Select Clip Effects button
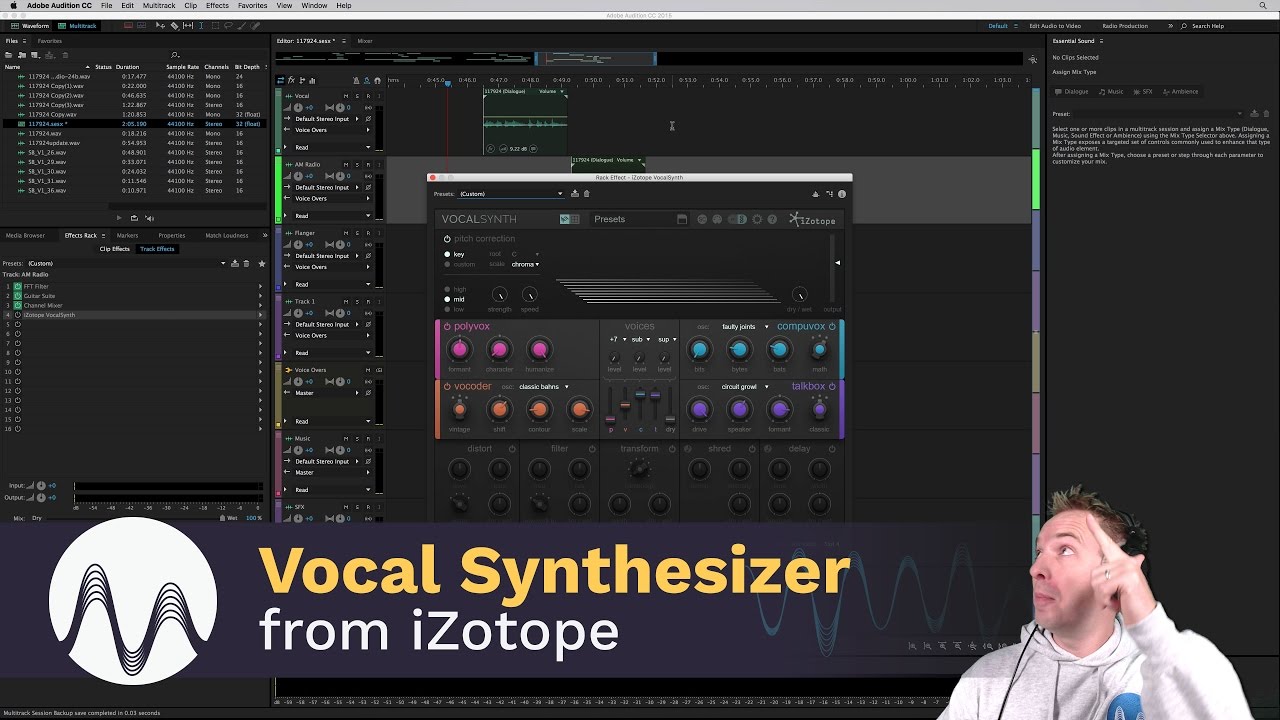Viewport: 1280px width, 720px height. pos(114,249)
